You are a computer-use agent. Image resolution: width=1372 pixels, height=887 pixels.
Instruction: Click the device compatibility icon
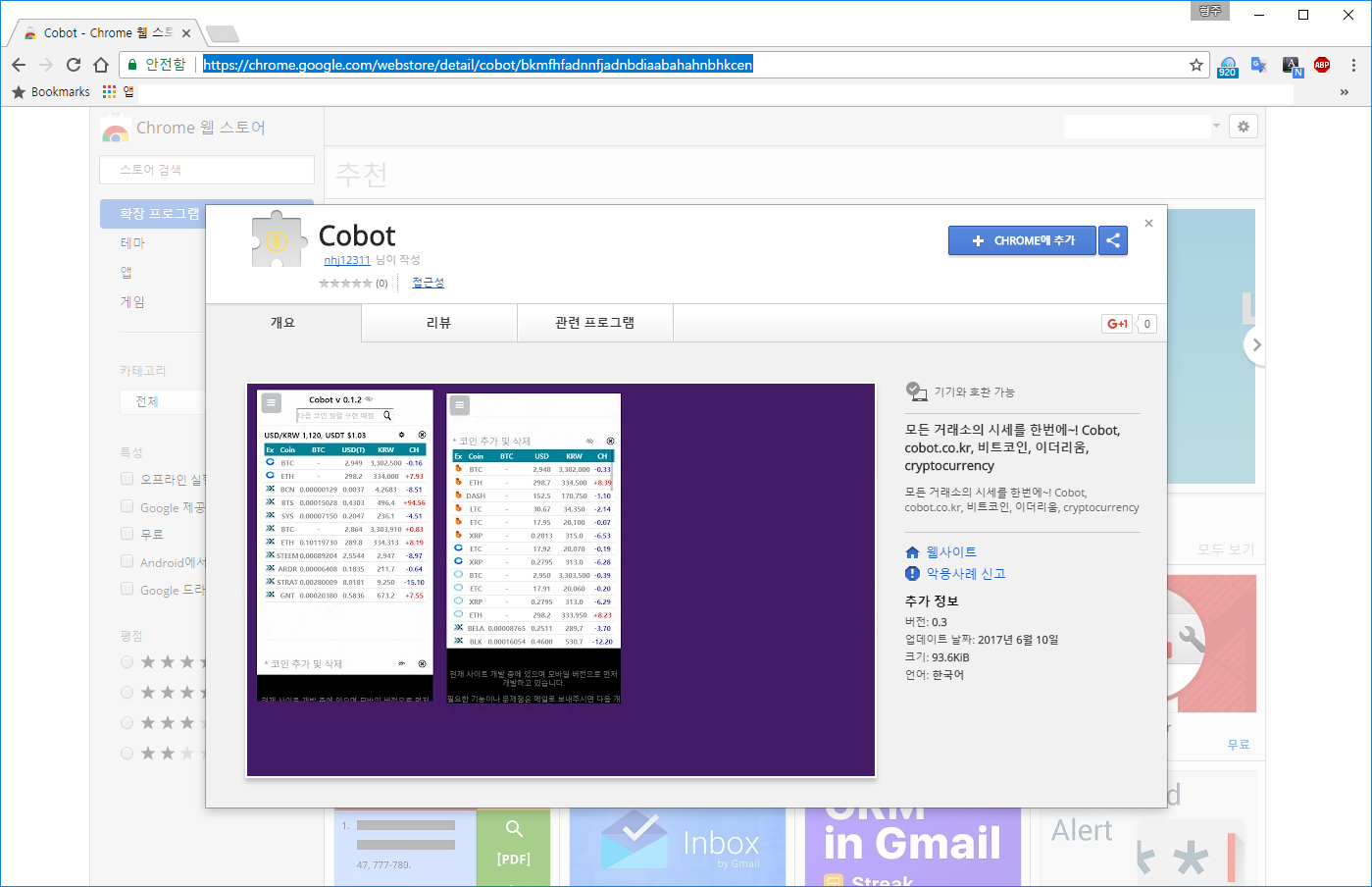pyautogui.click(x=916, y=391)
